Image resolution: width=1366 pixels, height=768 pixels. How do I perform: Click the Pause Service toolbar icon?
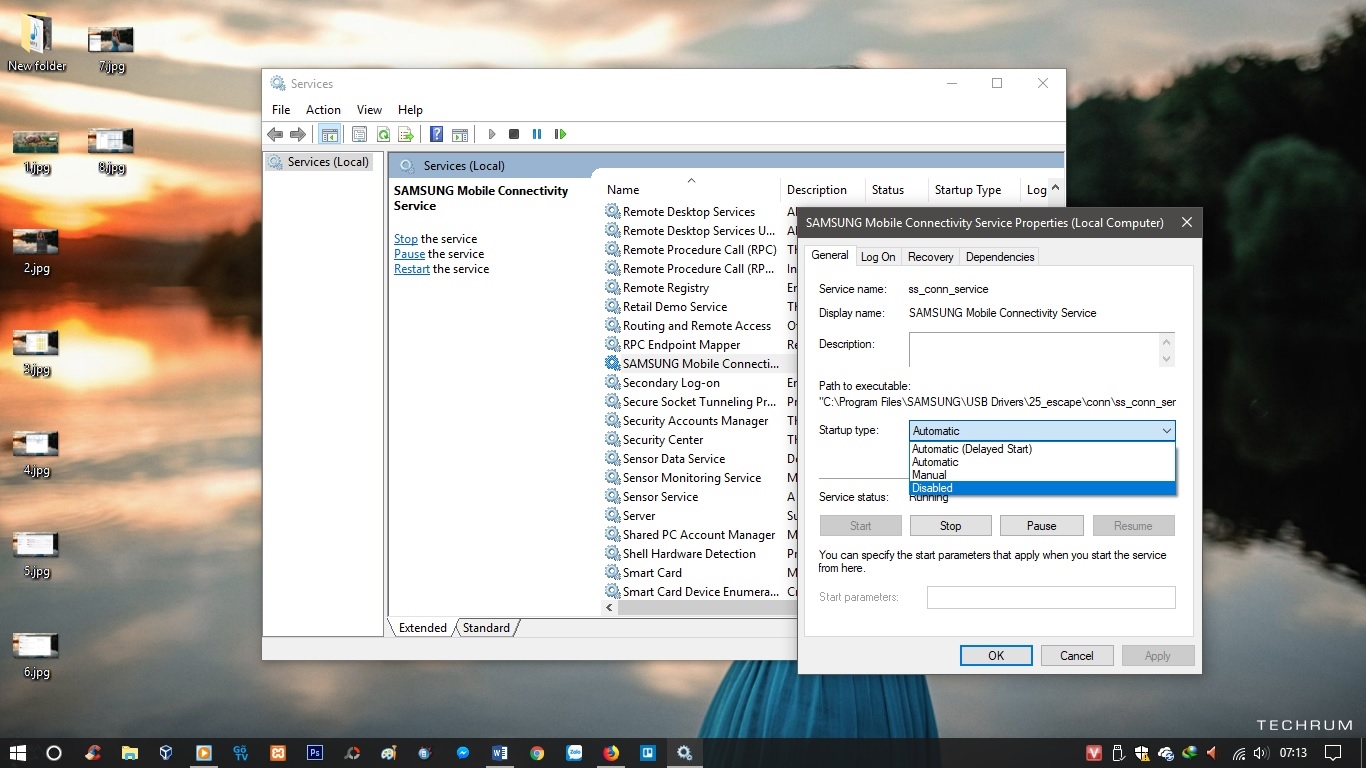point(537,134)
